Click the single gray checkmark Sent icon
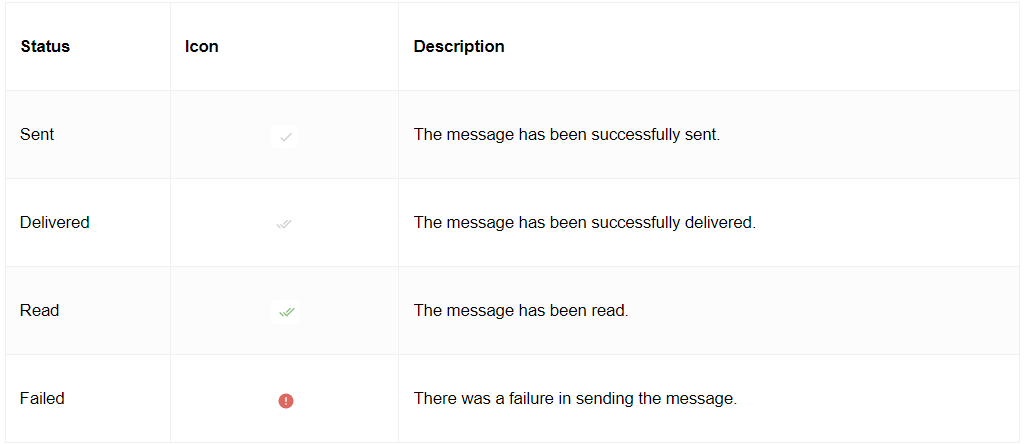 [285, 137]
